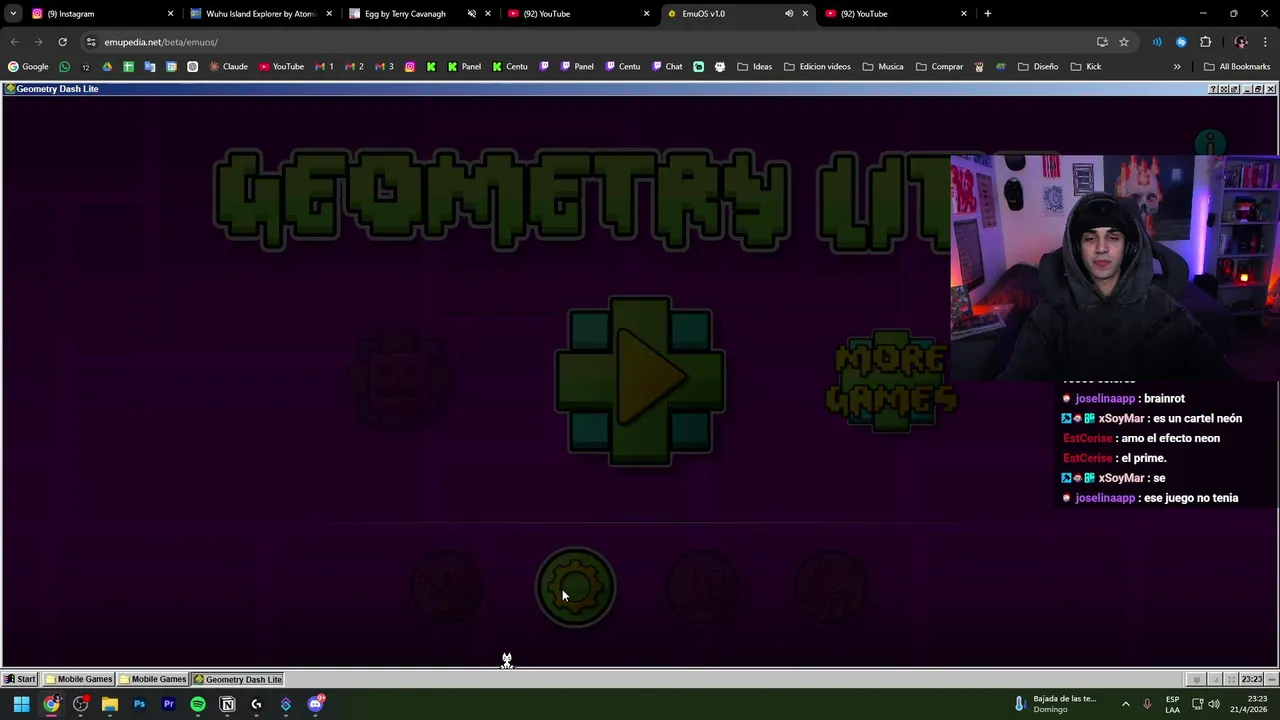1280x720 pixels.
Task: Show hidden bookmarks with the overflow chevron
Action: click(x=1177, y=67)
